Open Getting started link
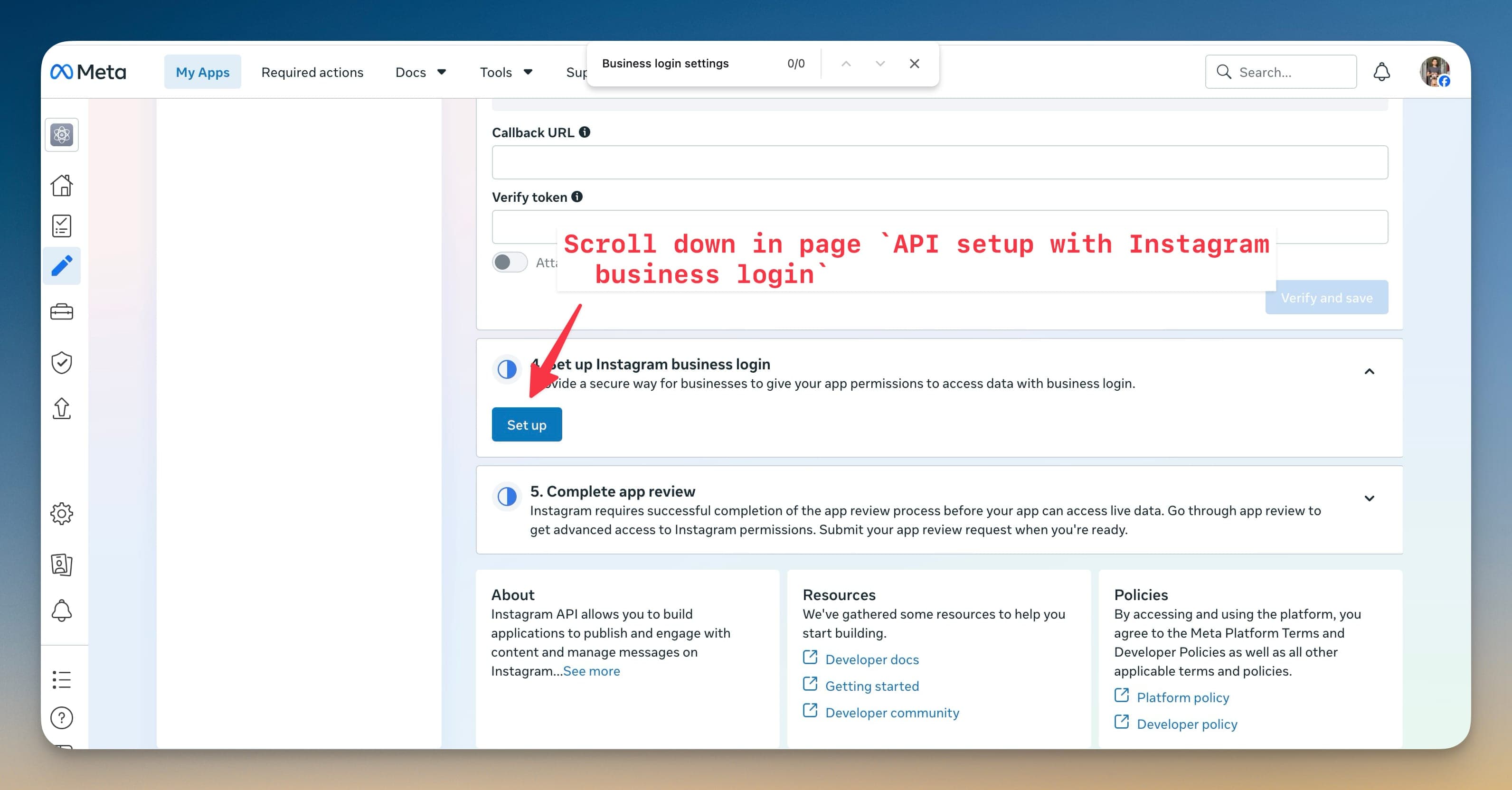The height and width of the screenshot is (790, 1512). 871,686
